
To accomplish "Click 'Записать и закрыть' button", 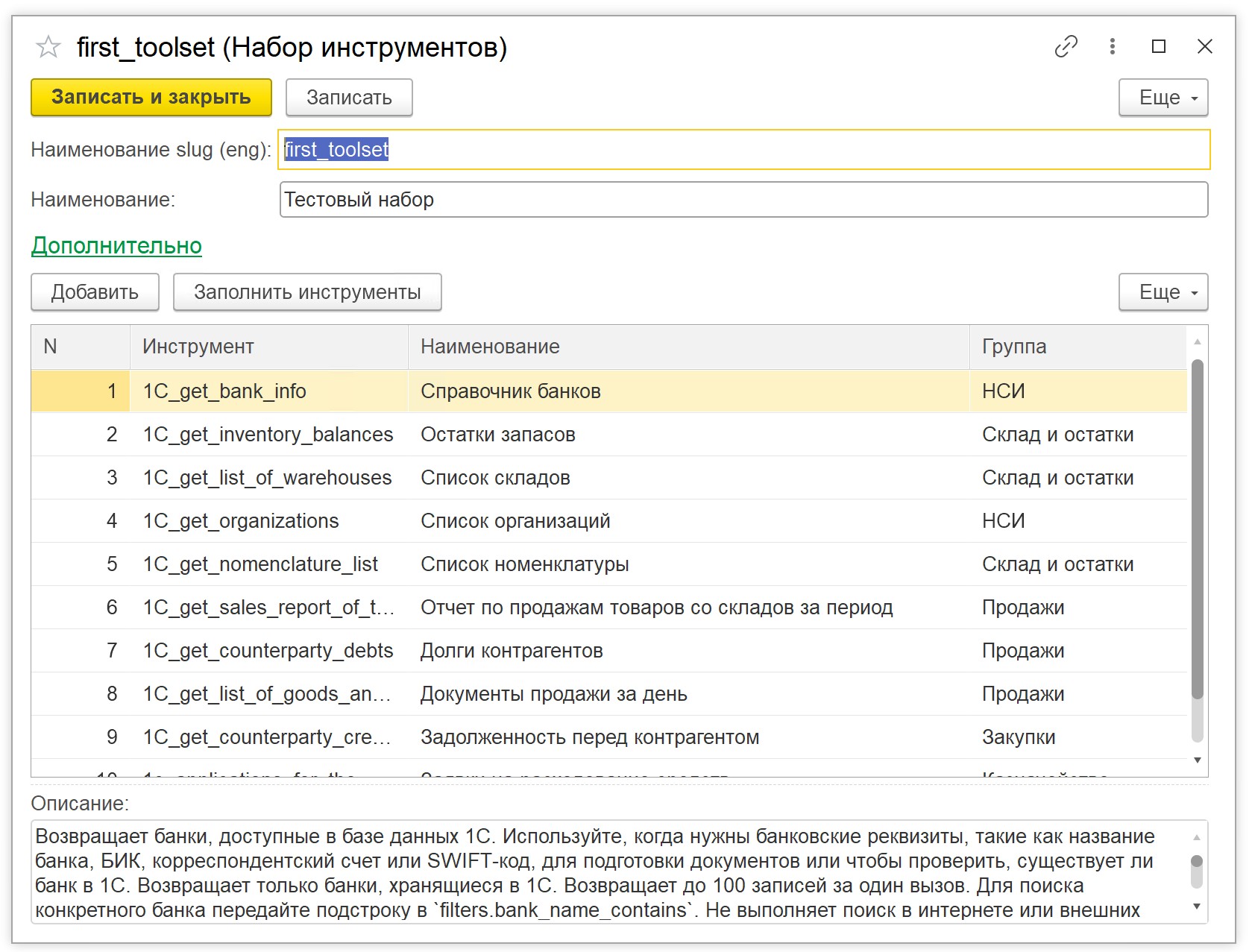I will pyautogui.click(x=151, y=98).
